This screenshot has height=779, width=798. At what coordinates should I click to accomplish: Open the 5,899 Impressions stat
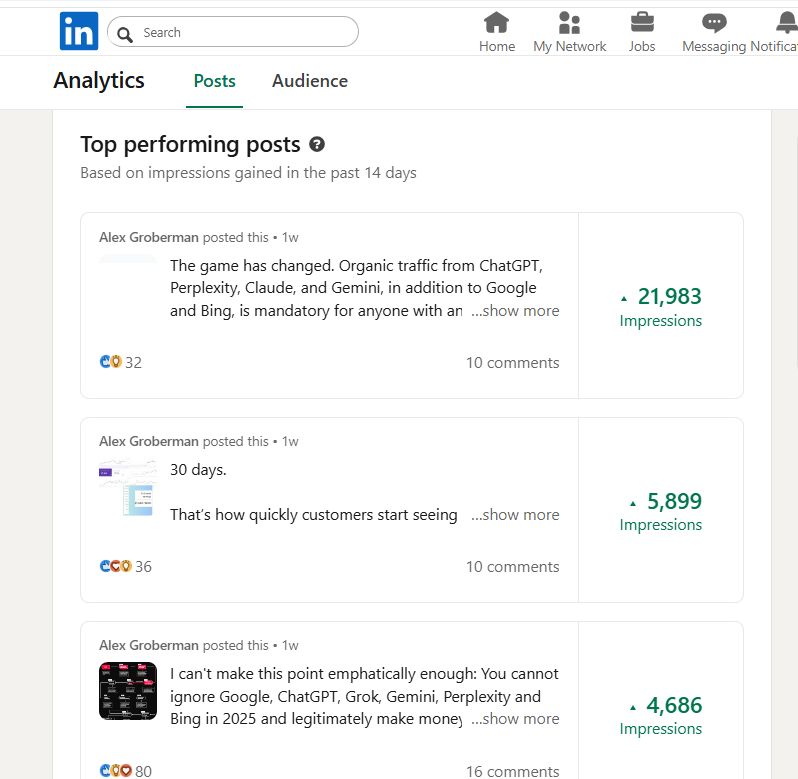point(661,511)
